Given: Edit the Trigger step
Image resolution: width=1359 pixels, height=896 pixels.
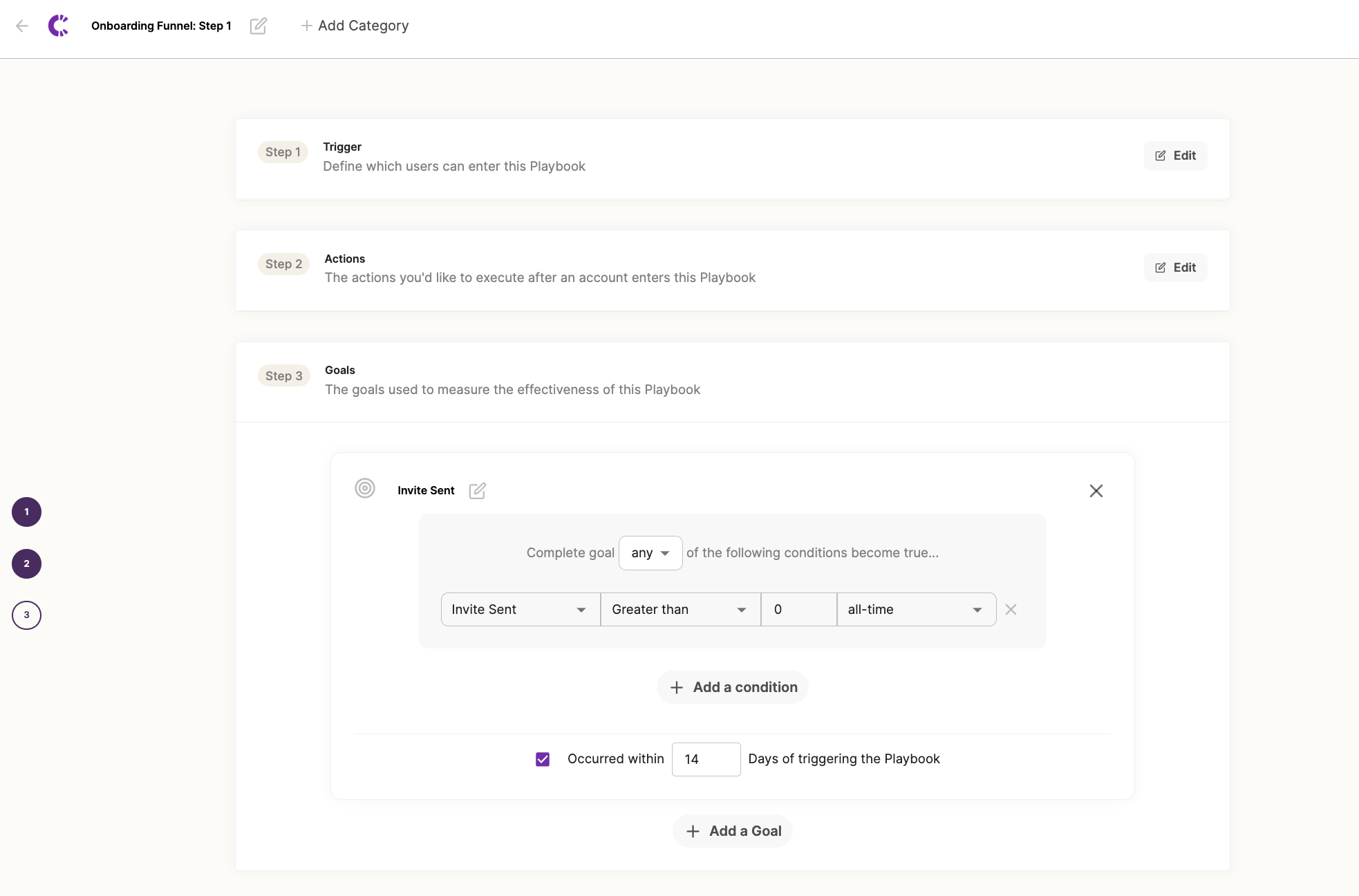Looking at the screenshot, I should pos(1175,156).
